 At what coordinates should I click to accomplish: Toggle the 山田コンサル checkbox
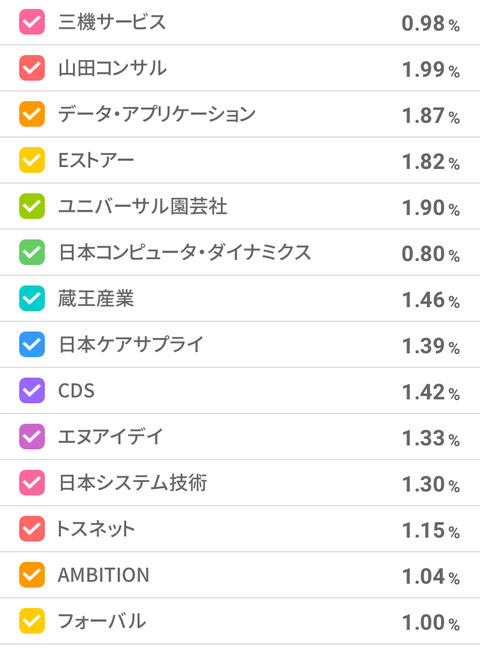click(32, 68)
